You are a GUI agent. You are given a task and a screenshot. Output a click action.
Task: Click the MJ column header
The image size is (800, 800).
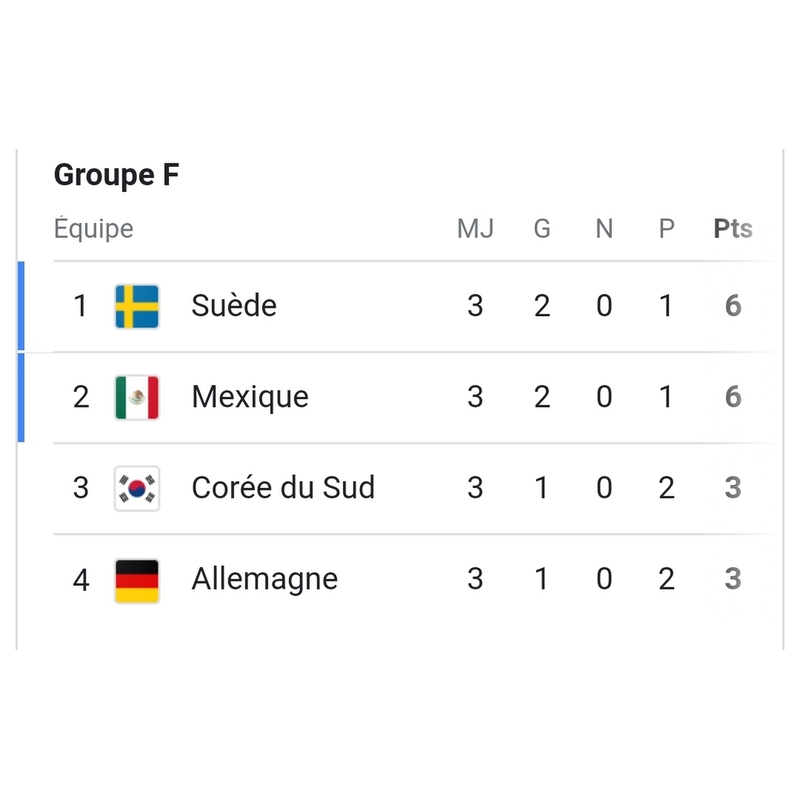pos(475,229)
